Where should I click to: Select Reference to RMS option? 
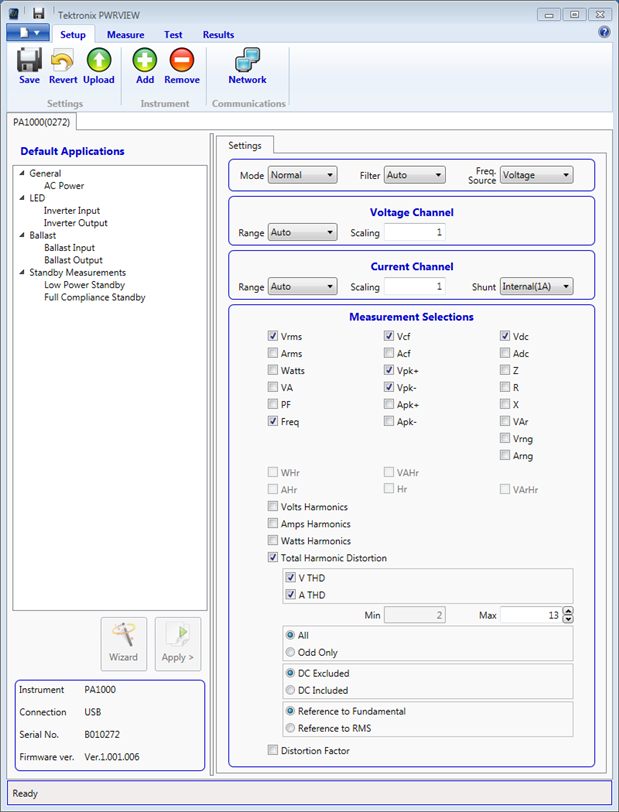290,728
